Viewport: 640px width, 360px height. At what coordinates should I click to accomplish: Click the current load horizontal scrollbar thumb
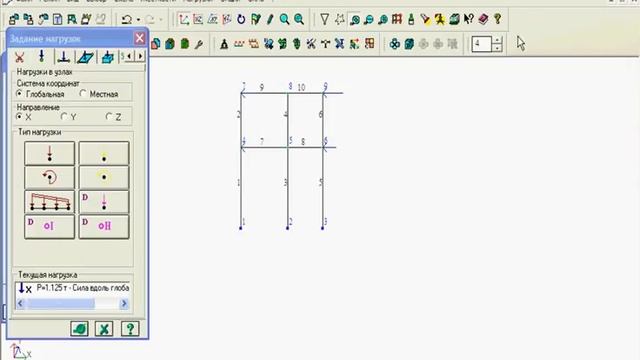click(x=61, y=303)
